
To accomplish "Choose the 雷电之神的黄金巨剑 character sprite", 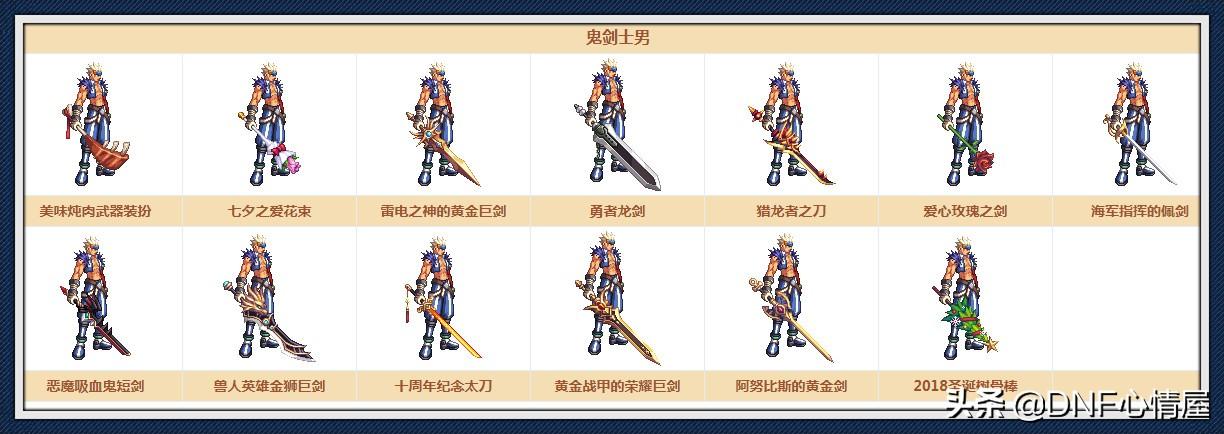I will (x=445, y=125).
